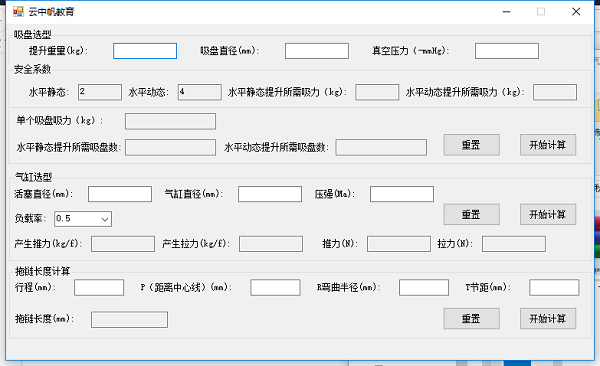Click the 水平动态 safety factor field
600x366 pixels.
199,92
